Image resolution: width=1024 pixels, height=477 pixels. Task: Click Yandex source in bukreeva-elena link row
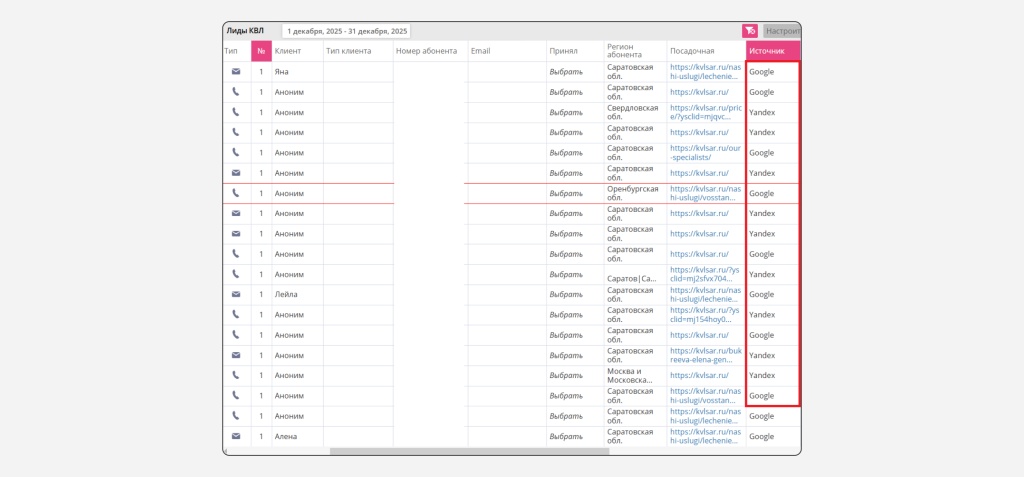click(x=762, y=355)
